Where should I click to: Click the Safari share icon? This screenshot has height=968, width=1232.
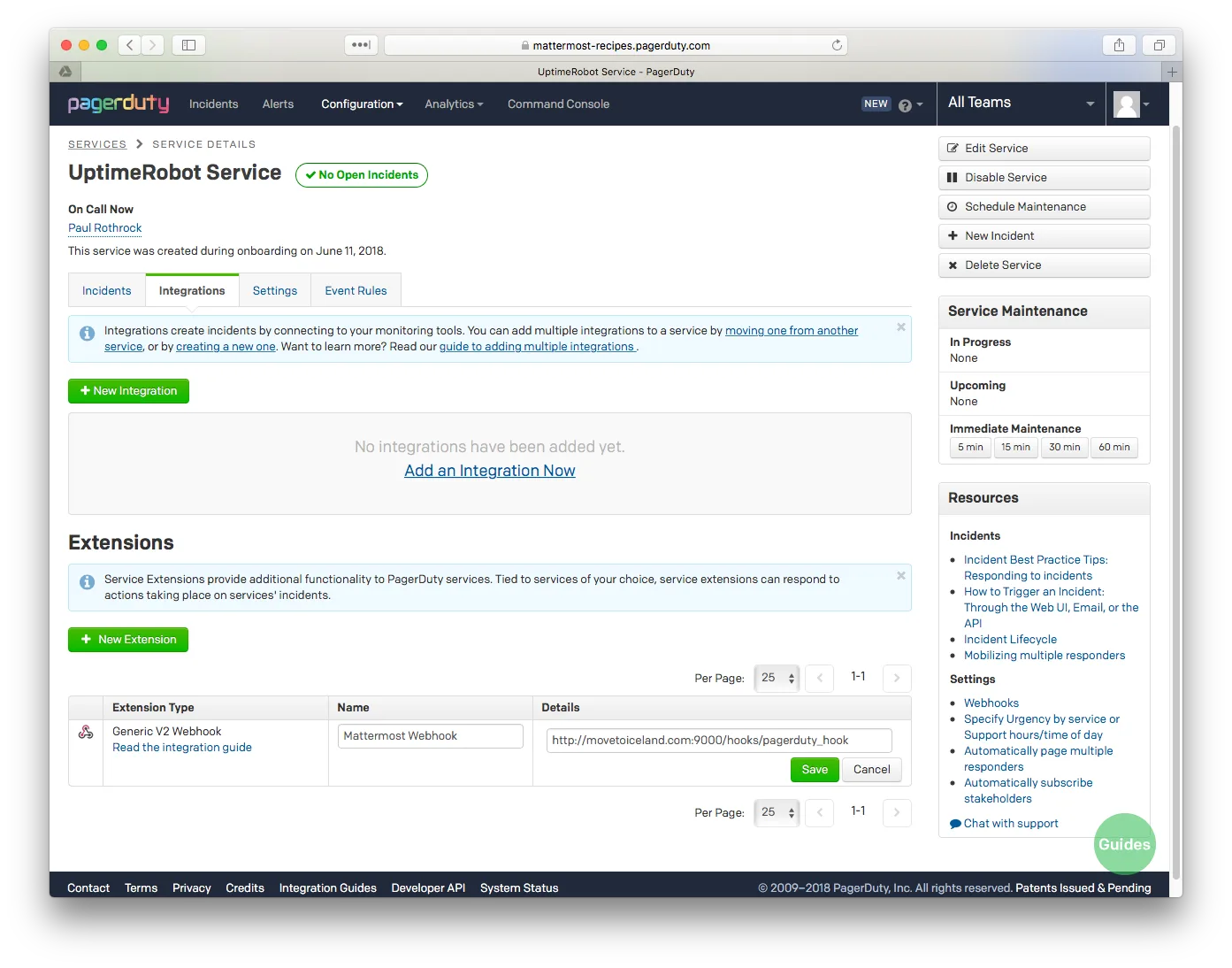(1120, 44)
